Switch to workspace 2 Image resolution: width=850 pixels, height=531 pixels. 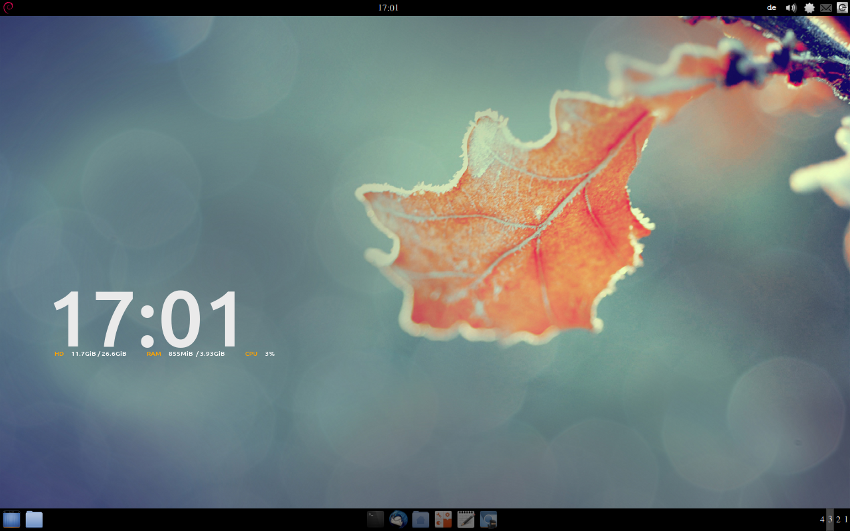click(838, 519)
